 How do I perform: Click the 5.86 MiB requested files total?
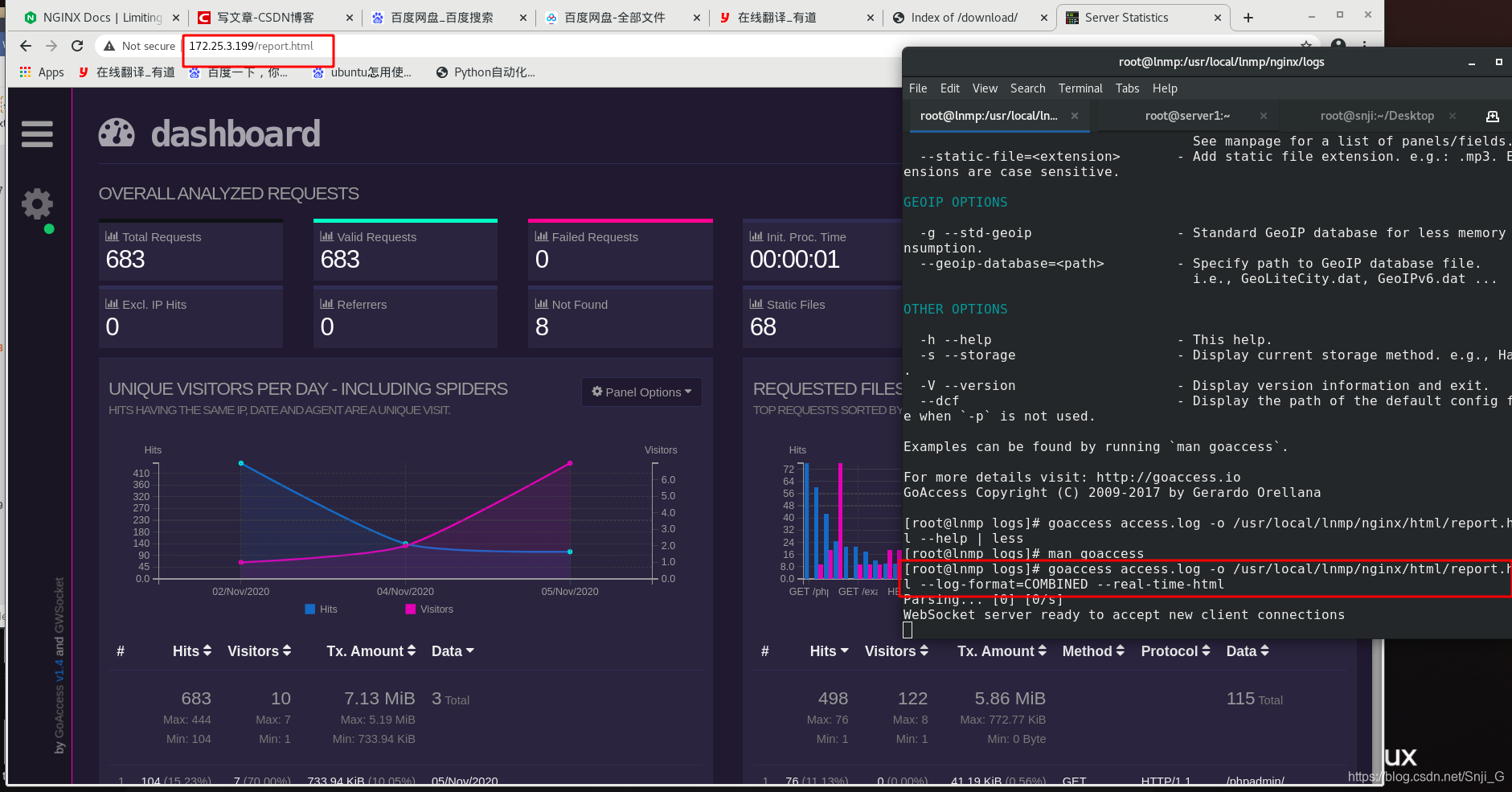[x=1010, y=699]
